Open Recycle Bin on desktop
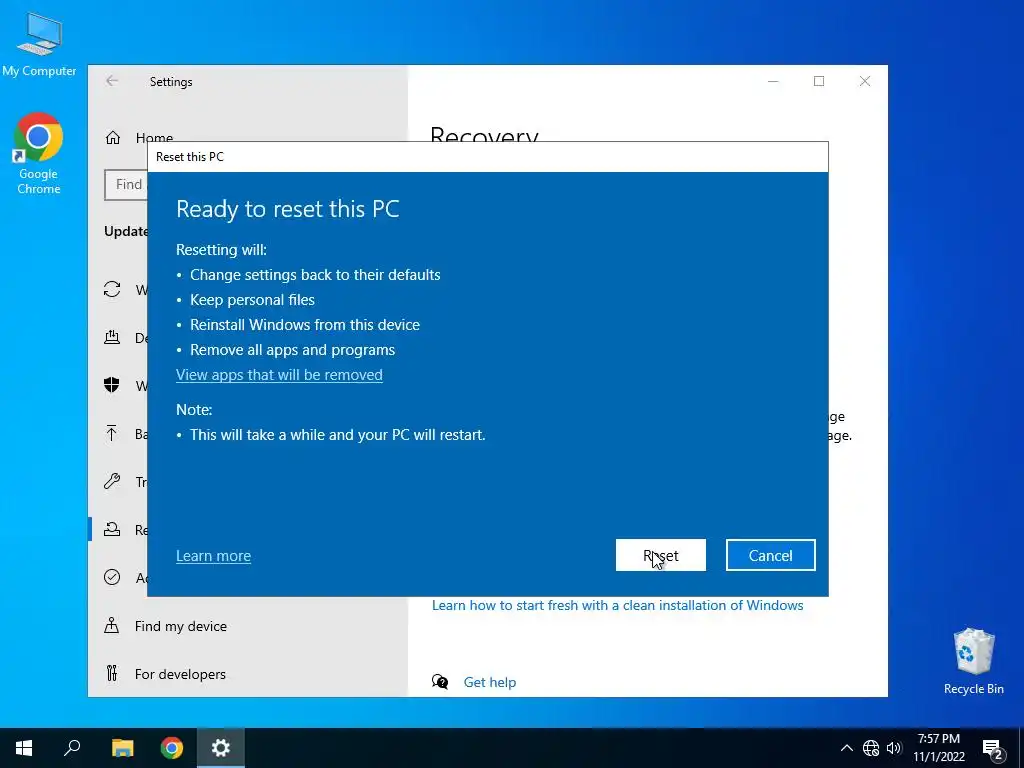The image size is (1024, 768). pos(974,662)
